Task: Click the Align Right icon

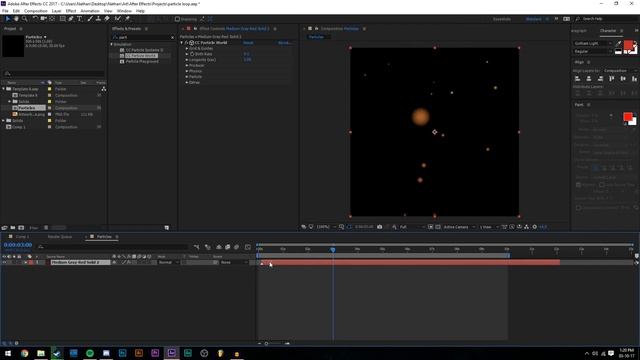Action: (600, 79)
